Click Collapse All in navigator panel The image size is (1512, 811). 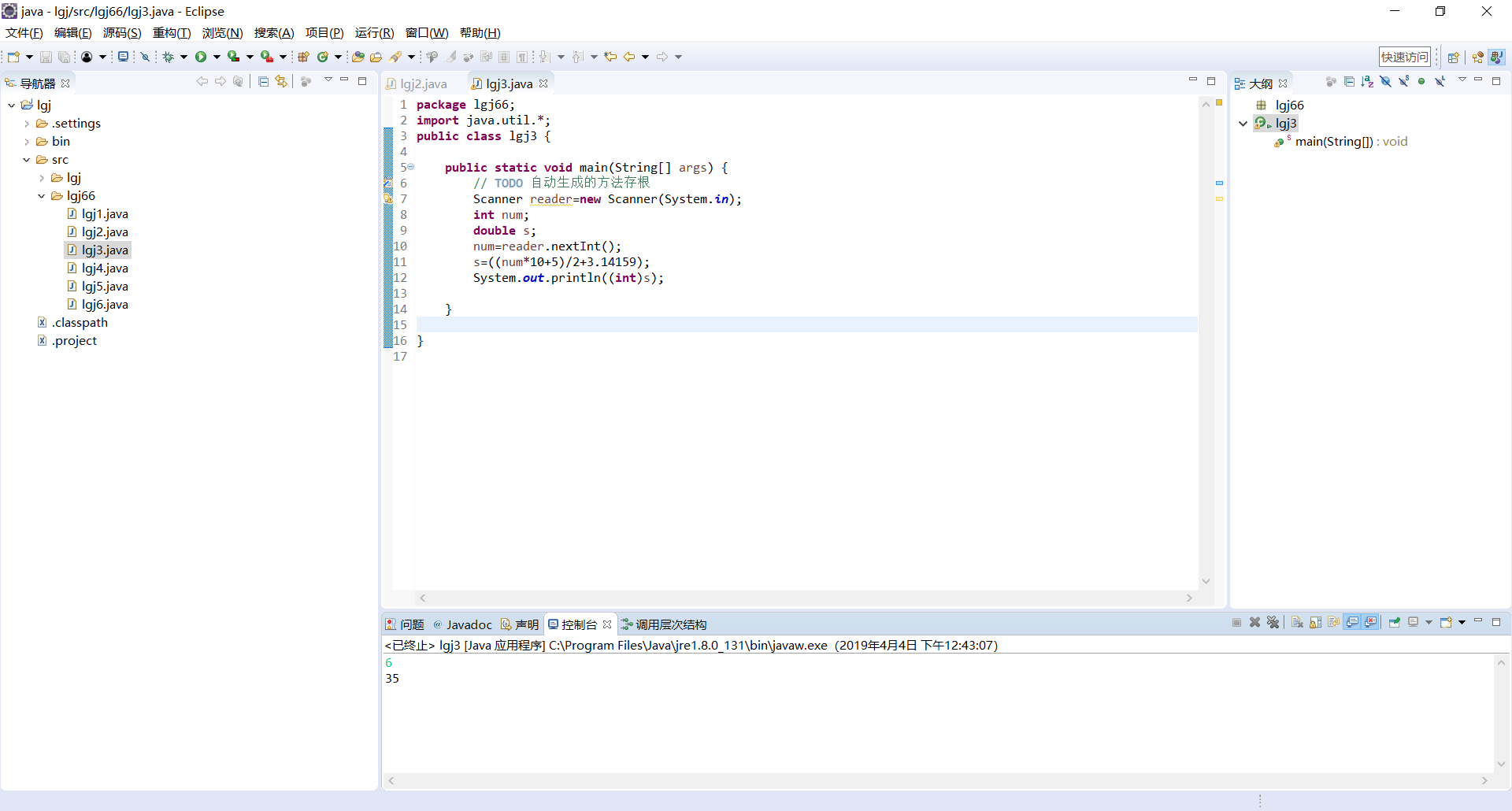pyautogui.click(x=263, y=82)
